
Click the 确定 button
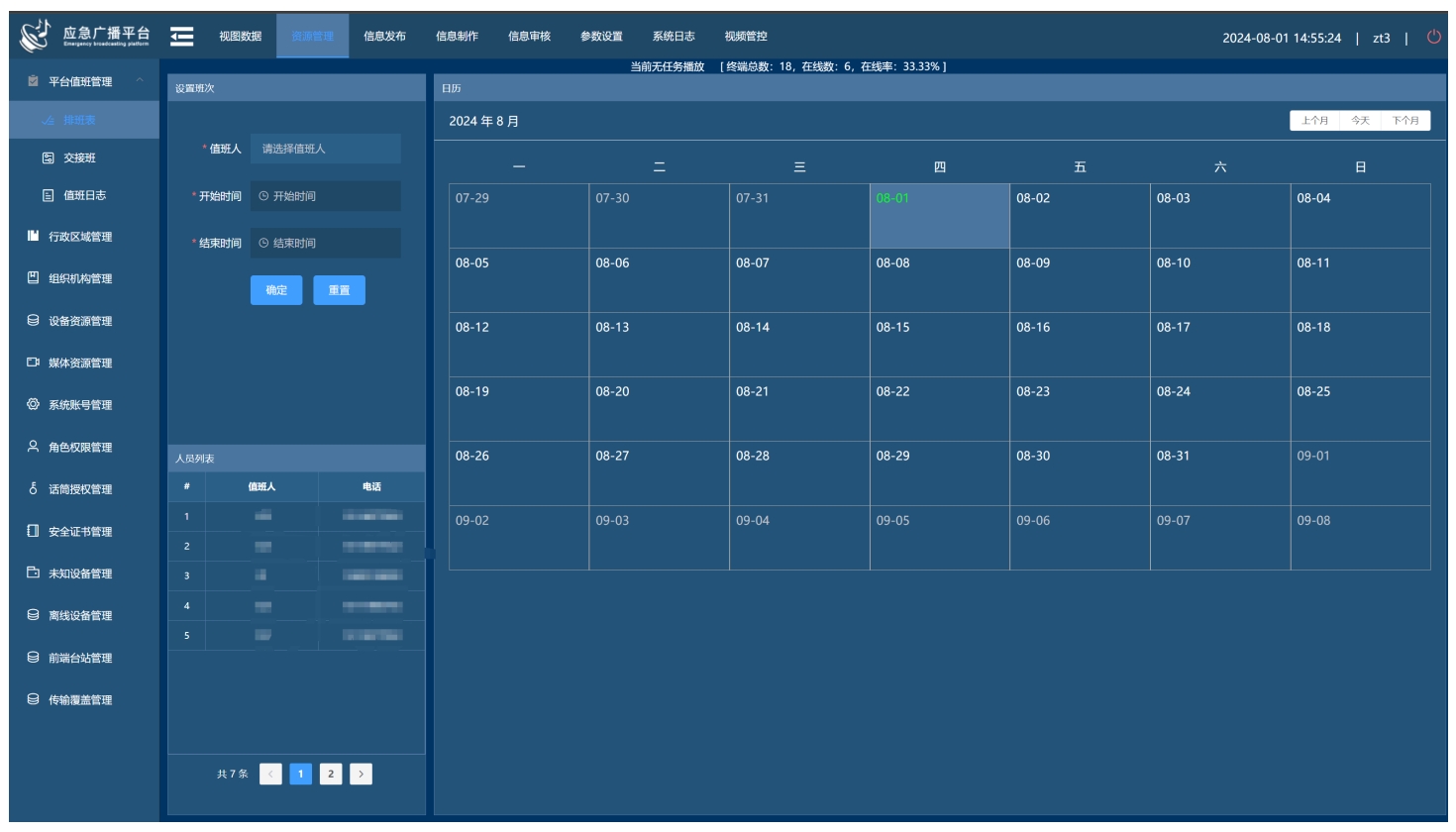coord(276,290)
